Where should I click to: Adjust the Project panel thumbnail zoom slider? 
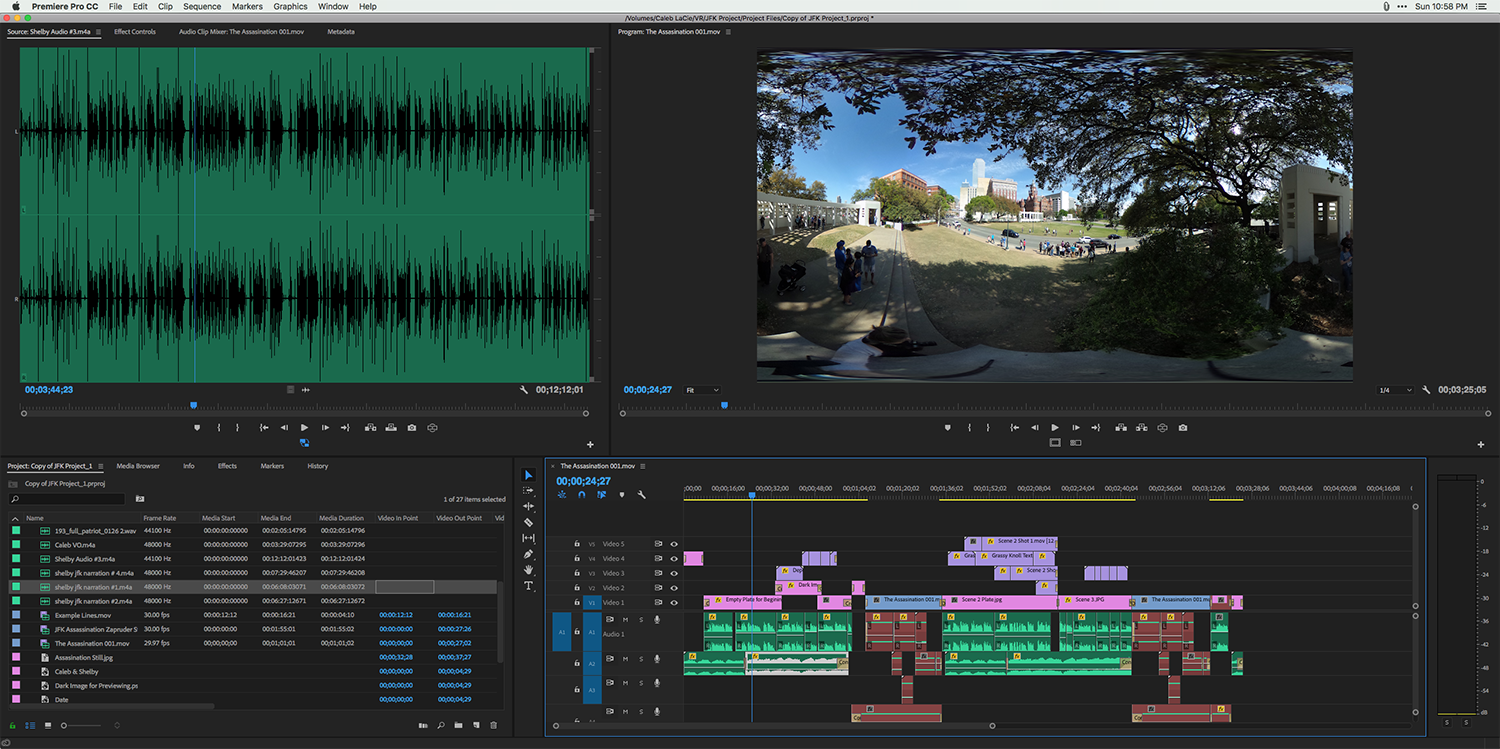tap(65, 725)
